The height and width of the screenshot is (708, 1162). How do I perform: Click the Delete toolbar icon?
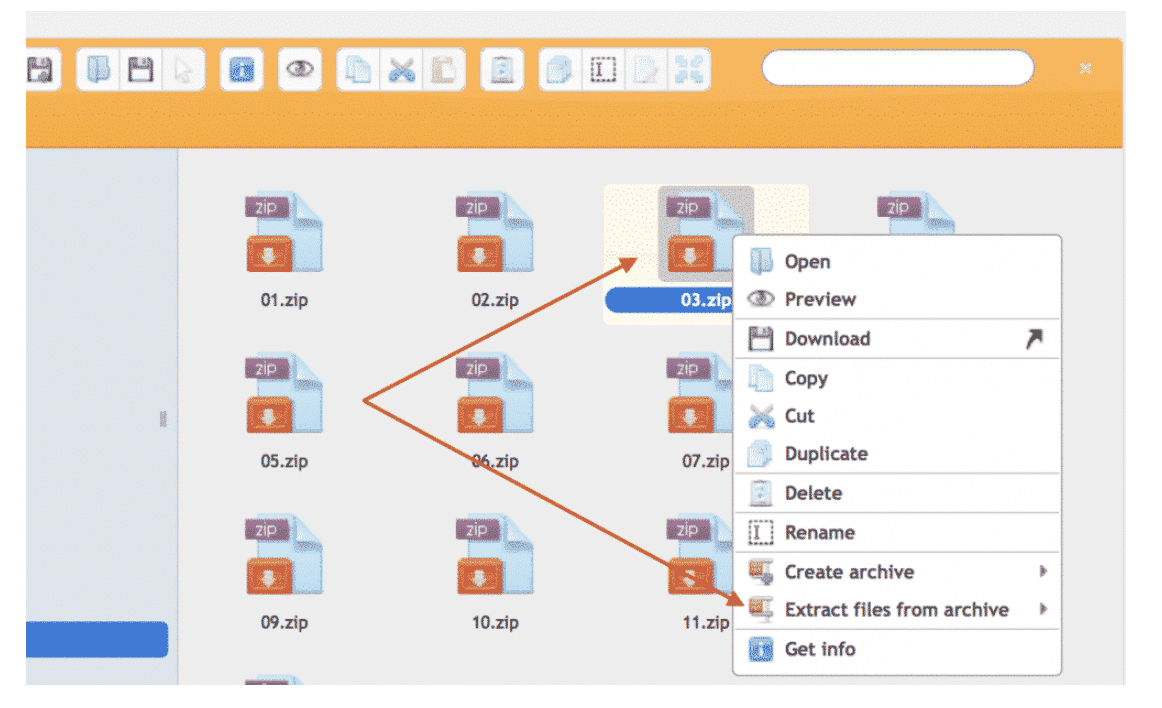pos(502,70)
